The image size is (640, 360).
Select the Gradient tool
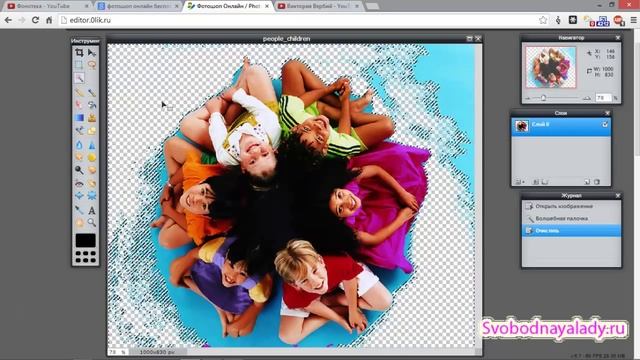coord(79,118)
